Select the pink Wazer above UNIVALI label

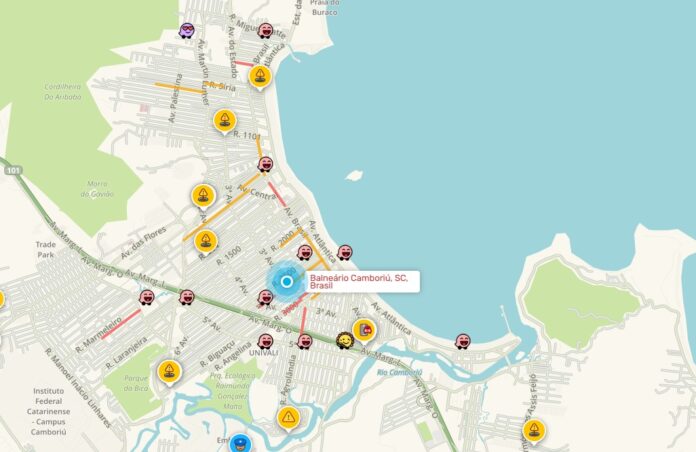(x=265, y=342)
